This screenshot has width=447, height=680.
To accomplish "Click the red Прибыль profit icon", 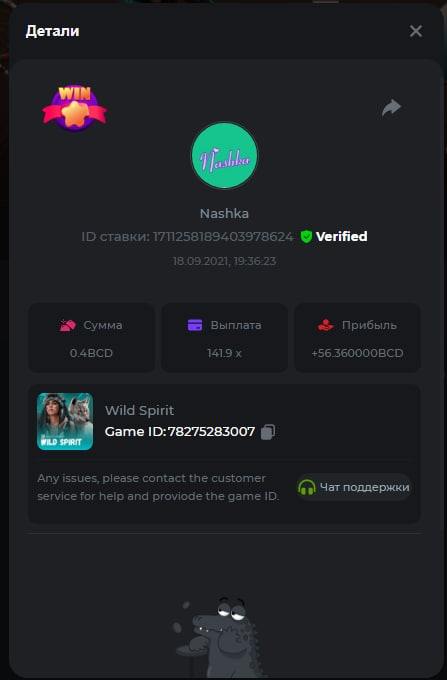I will point(326,325).
